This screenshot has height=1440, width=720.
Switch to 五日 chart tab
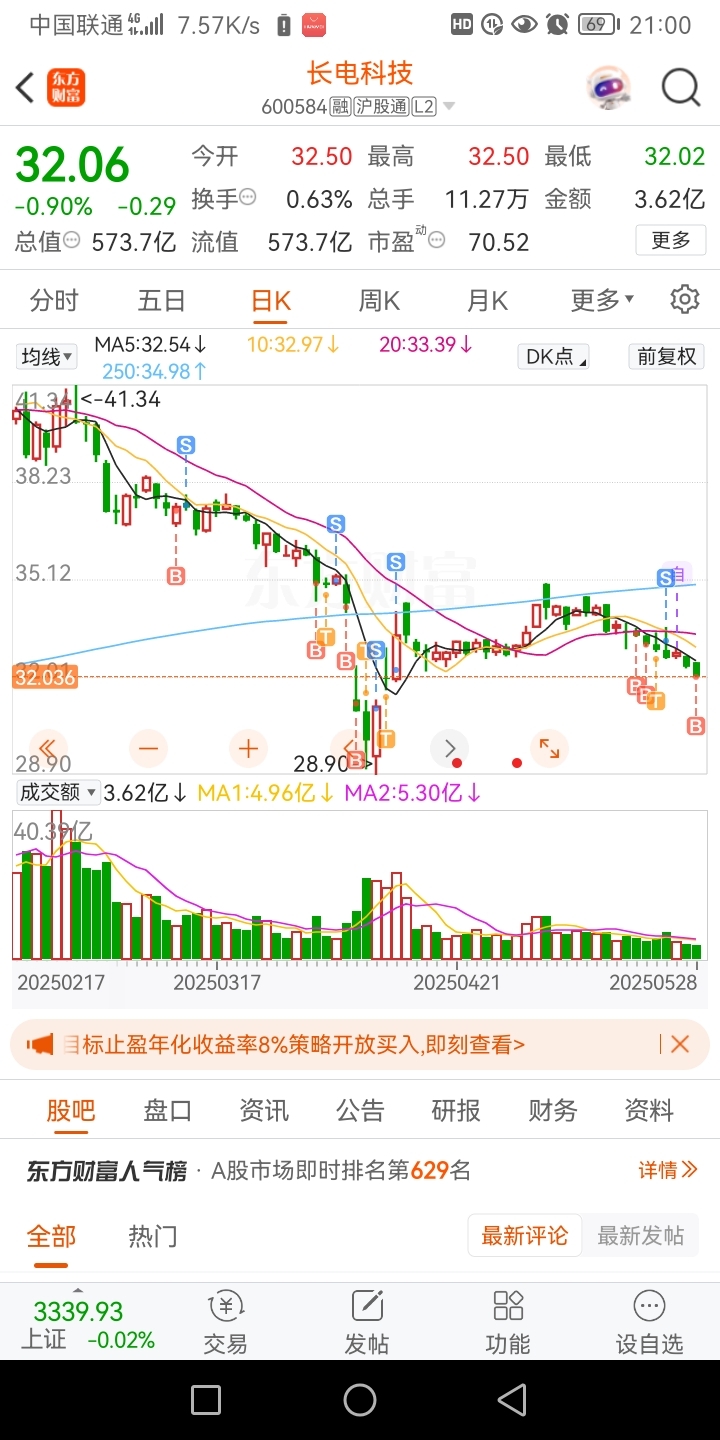(162, 299)
